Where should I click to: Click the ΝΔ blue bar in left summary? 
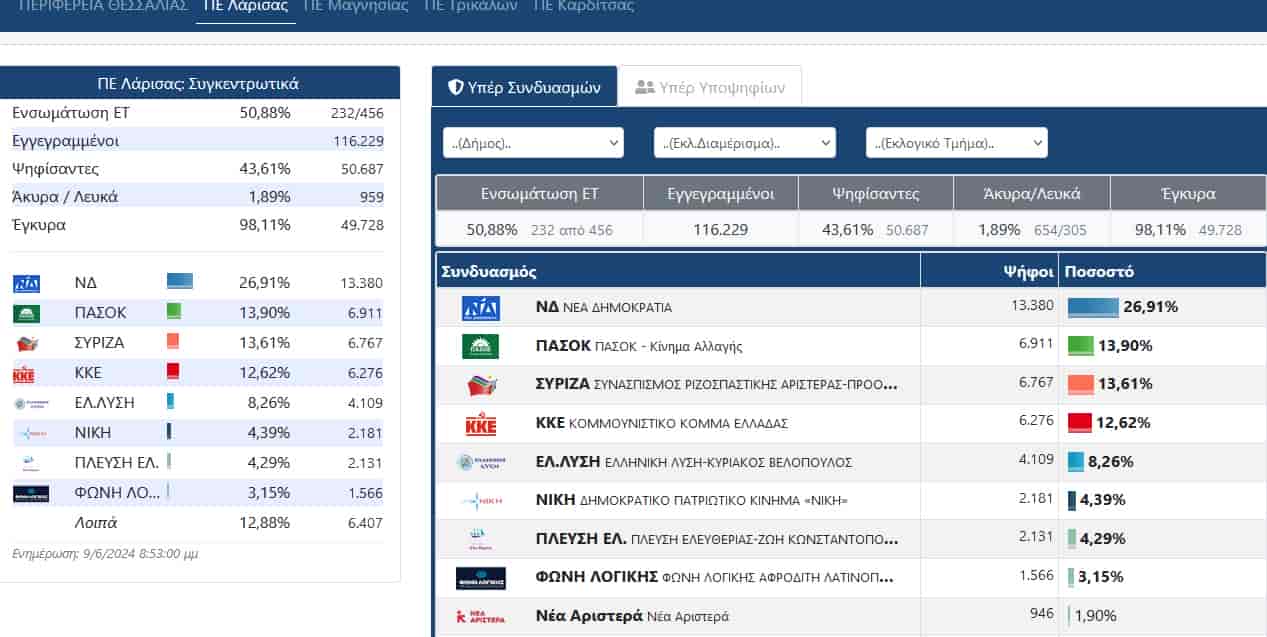(x=180, y=282)
